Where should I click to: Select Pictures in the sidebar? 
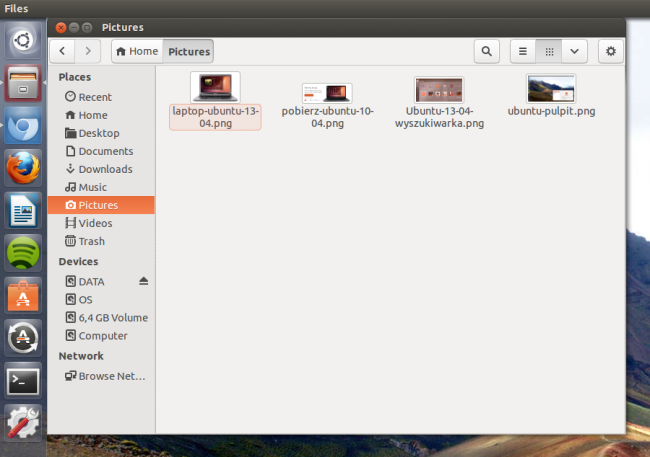click(x=101, y=205)
